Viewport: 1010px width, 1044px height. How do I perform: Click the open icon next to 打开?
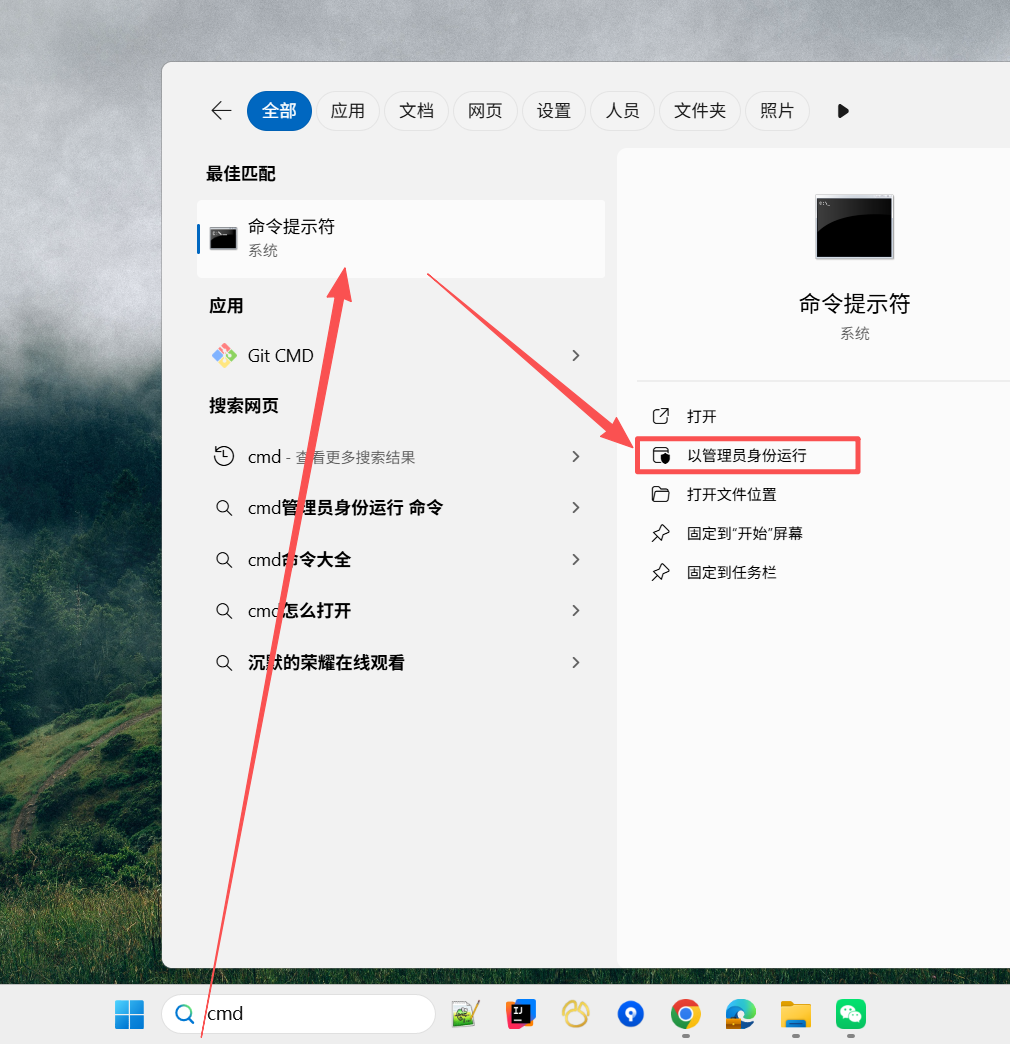click(660, 416)
